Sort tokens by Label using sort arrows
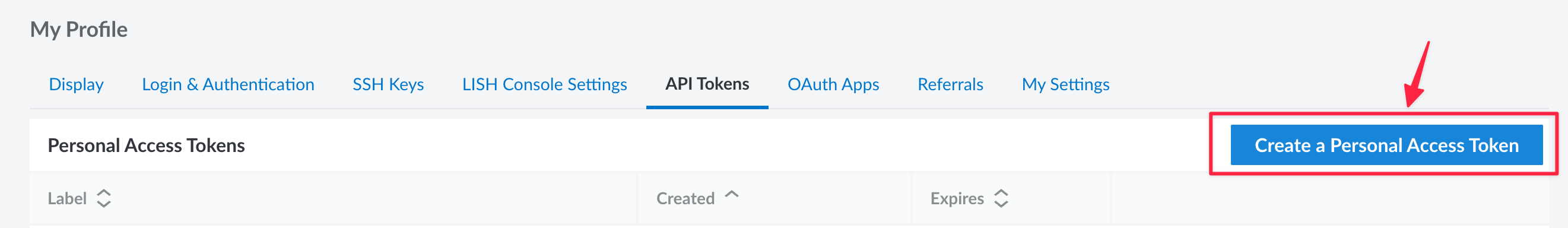Image resolution: width=1568 pixels, height=228 pixels. (104, 198)
